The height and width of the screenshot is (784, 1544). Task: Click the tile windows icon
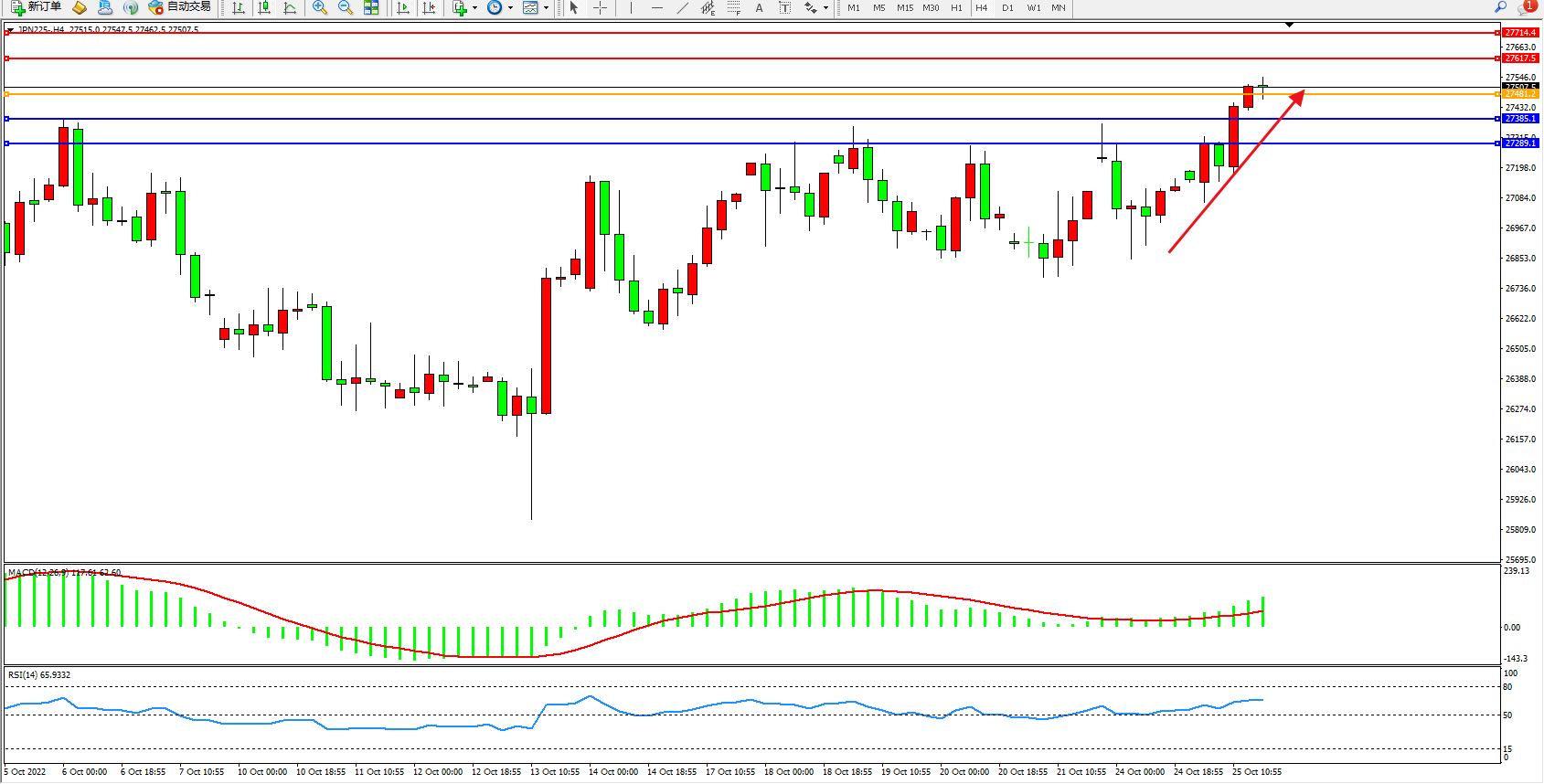click(x=371, y=7)
